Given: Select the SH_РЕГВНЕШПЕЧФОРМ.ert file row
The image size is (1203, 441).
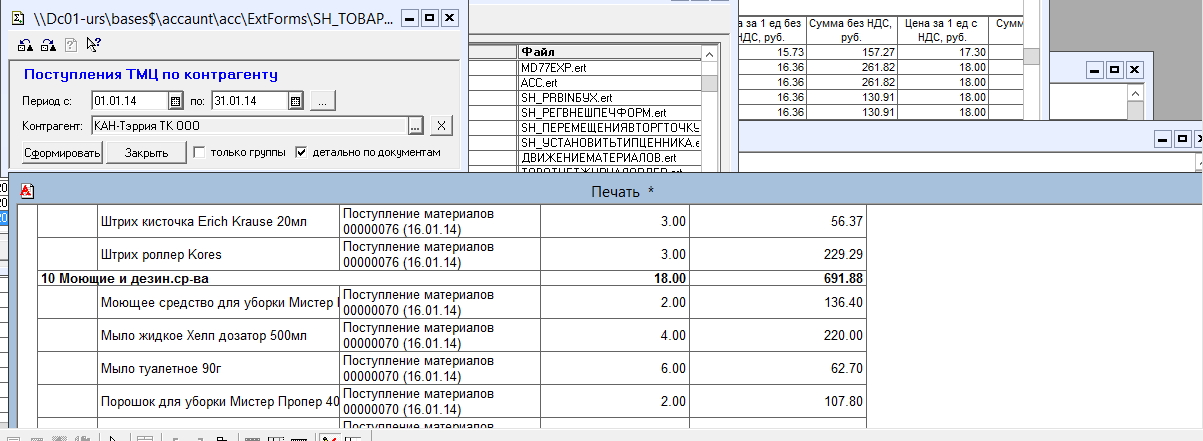Looking at the screenshot, I should [608, 112].
